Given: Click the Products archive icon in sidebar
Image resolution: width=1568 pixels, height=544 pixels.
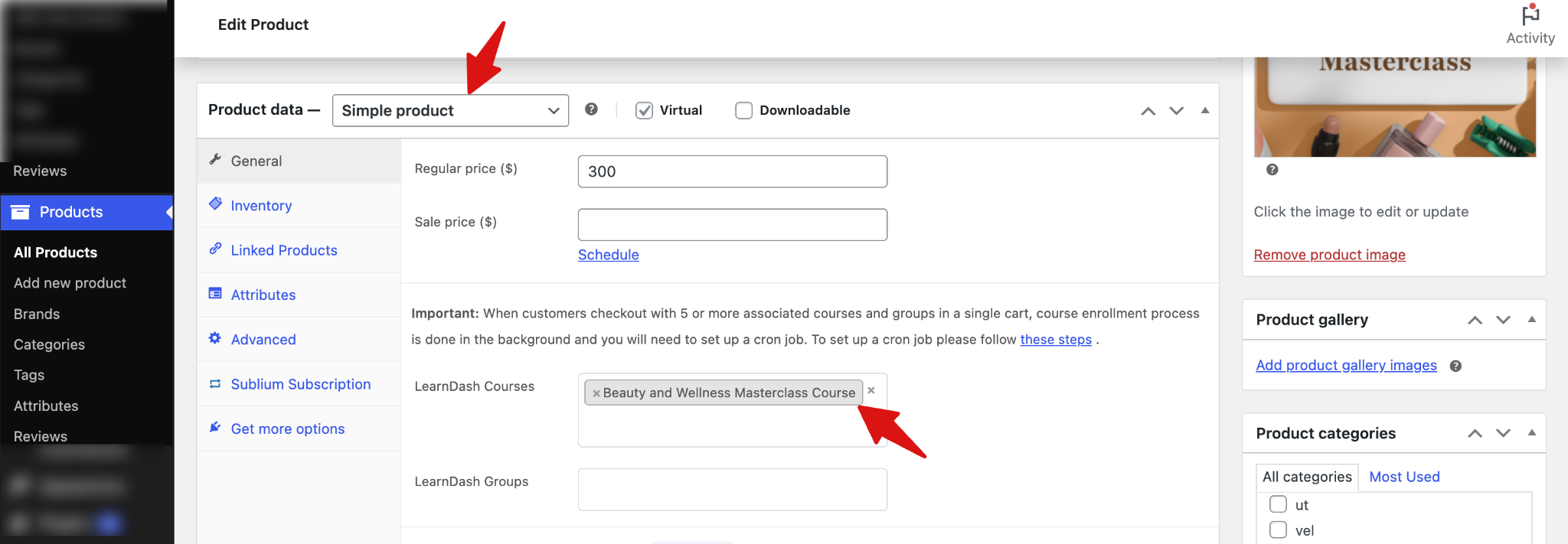Looking at the screenshot, I should point(21,212).
